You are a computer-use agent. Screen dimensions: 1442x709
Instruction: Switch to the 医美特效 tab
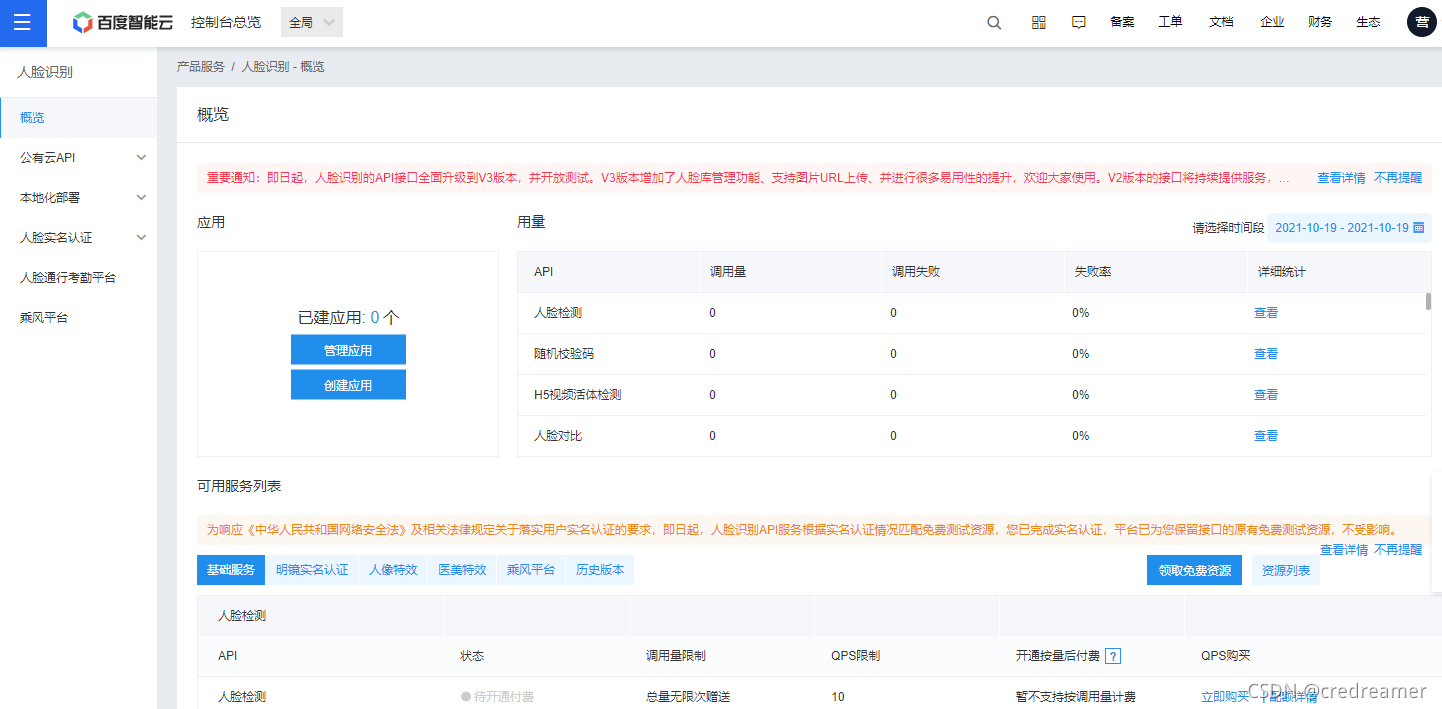tap(462, 570)
